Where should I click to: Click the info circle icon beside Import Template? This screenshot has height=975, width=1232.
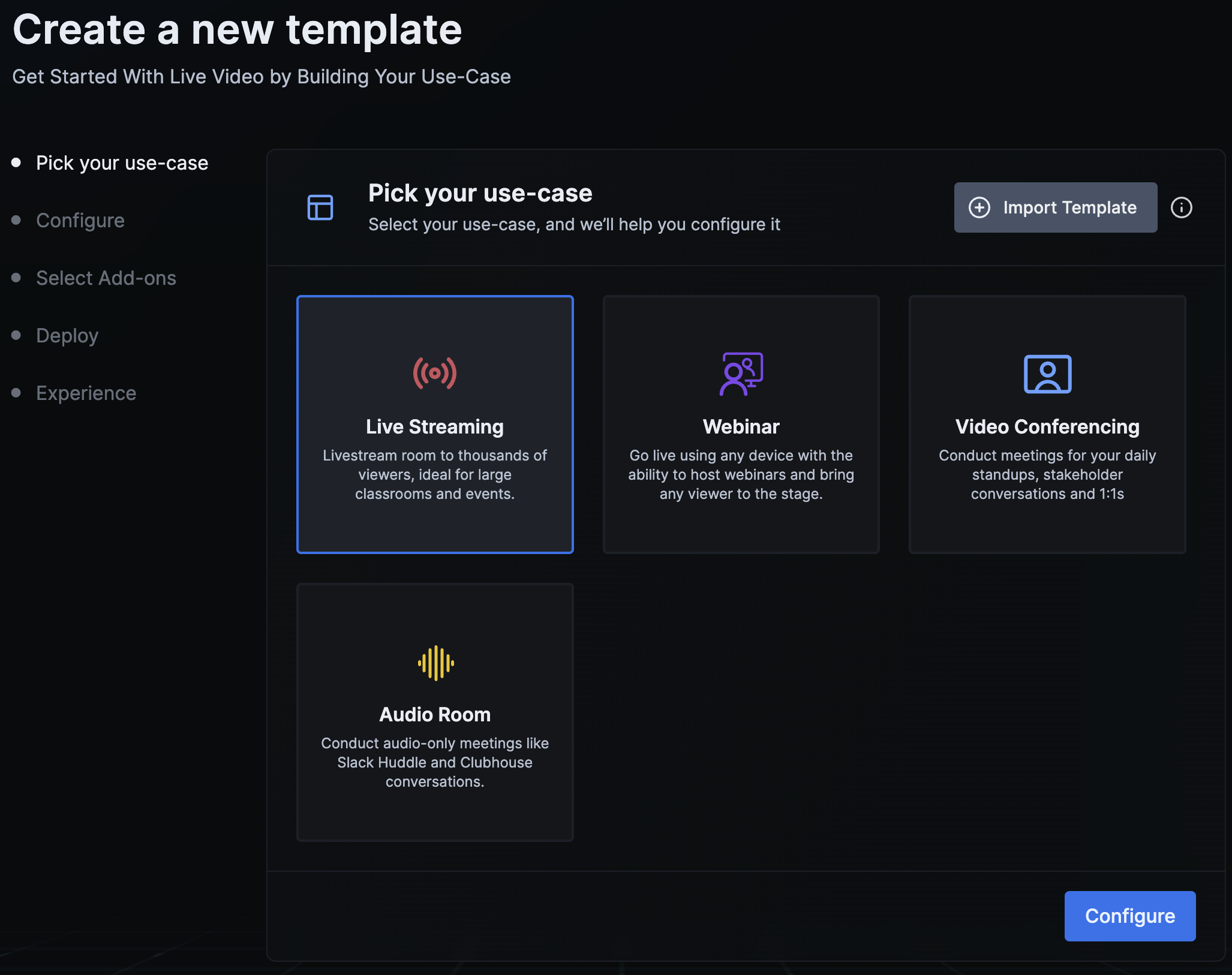point(1181,207)
